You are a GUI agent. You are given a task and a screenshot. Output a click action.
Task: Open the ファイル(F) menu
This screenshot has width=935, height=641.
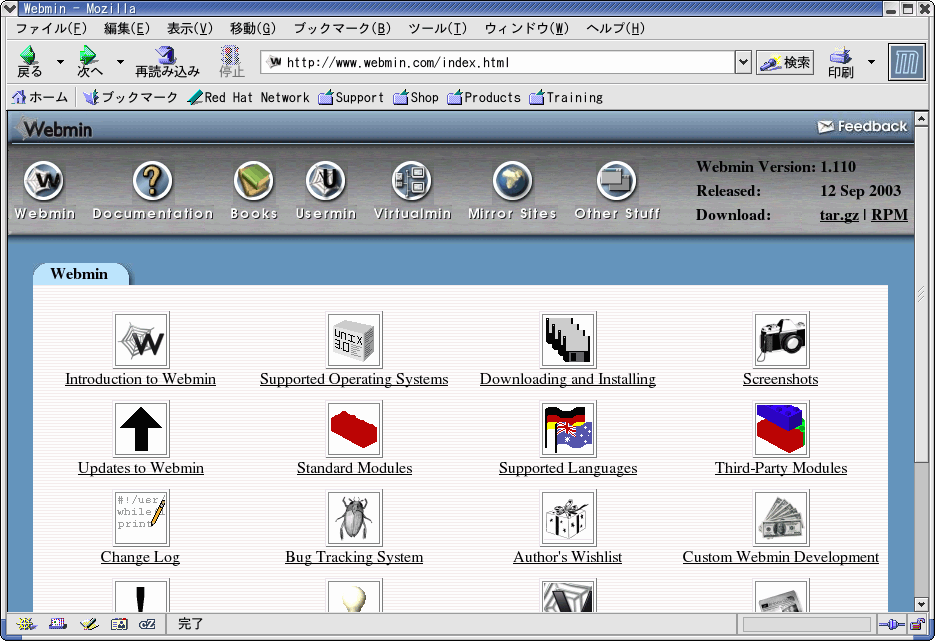point(51,29)
